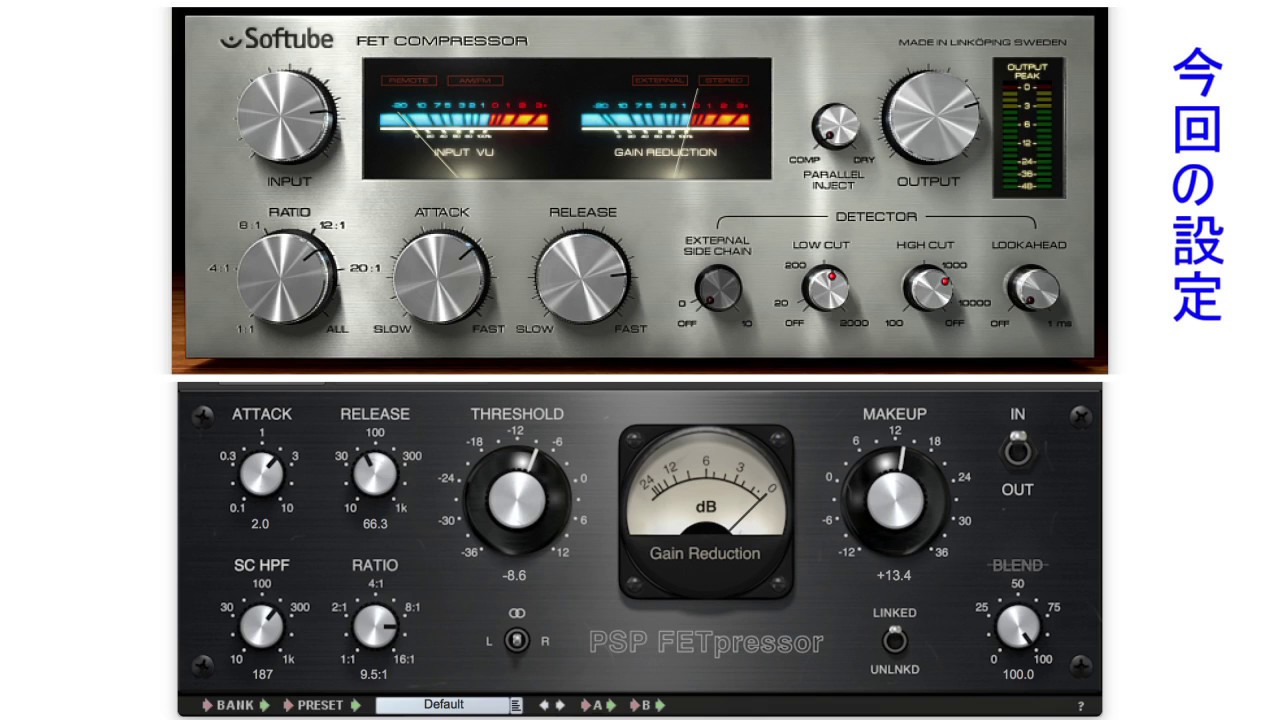The width and height of the screenshot is (1280, 720).
Task: Toggle the AM/FM indicator on VU display
Action: click(475, 80)
